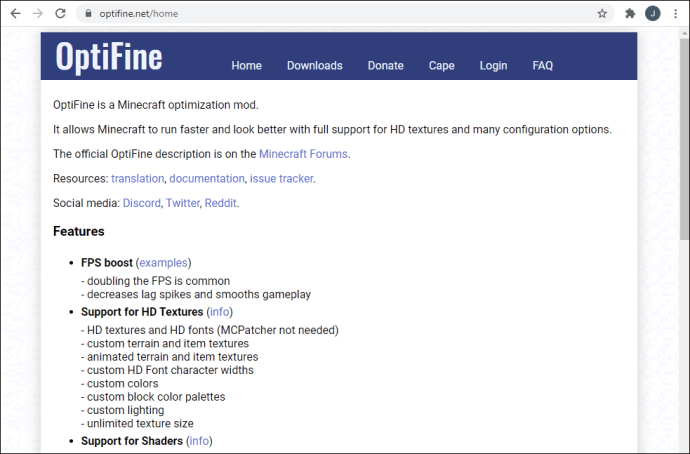Open the Chrome profile avatar
Image resolution: width=690 pixels, height=454 pixels.
coord(652,14)
